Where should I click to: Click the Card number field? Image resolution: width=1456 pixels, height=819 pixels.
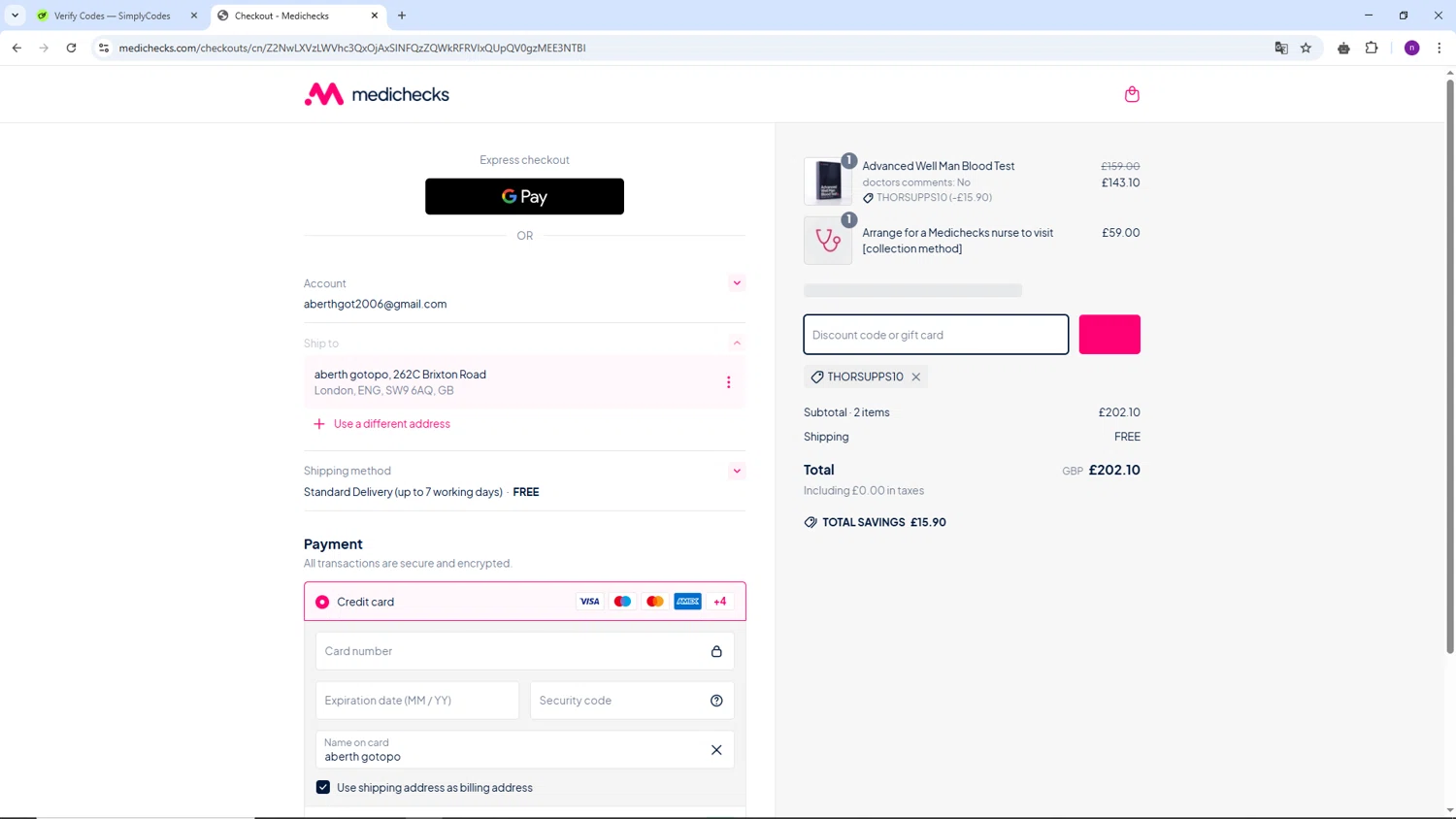pyautogui.click(x=525, y=651)
